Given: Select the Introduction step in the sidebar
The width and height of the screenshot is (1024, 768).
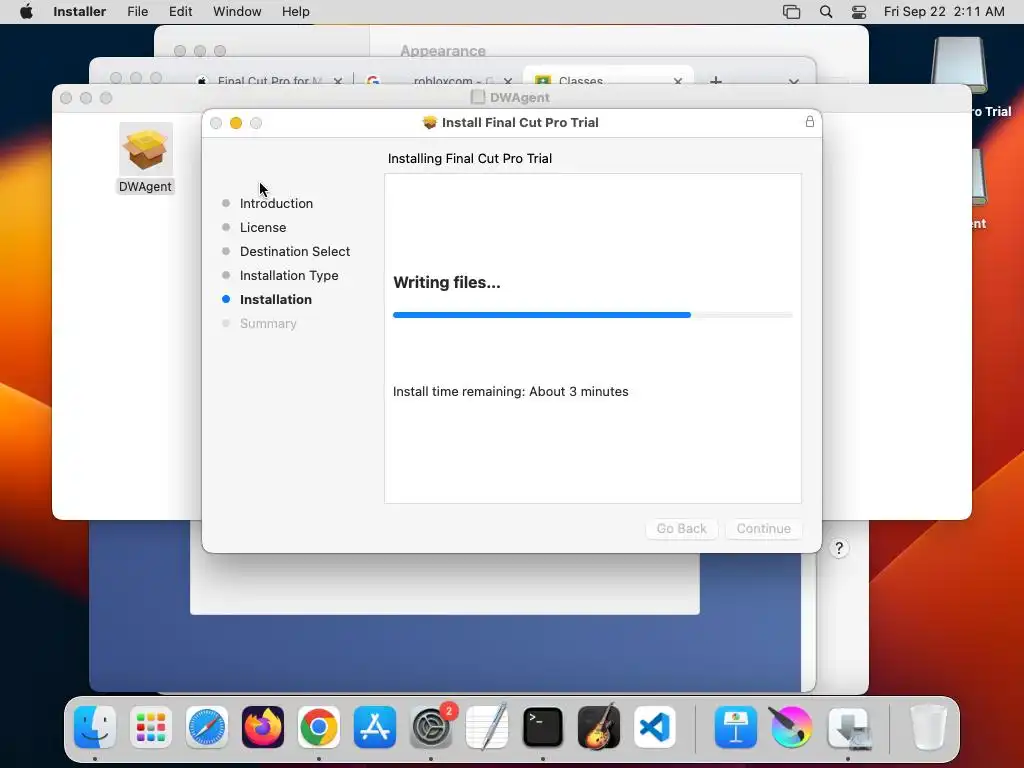Looking at the screenshot, I should click(276, 203).
